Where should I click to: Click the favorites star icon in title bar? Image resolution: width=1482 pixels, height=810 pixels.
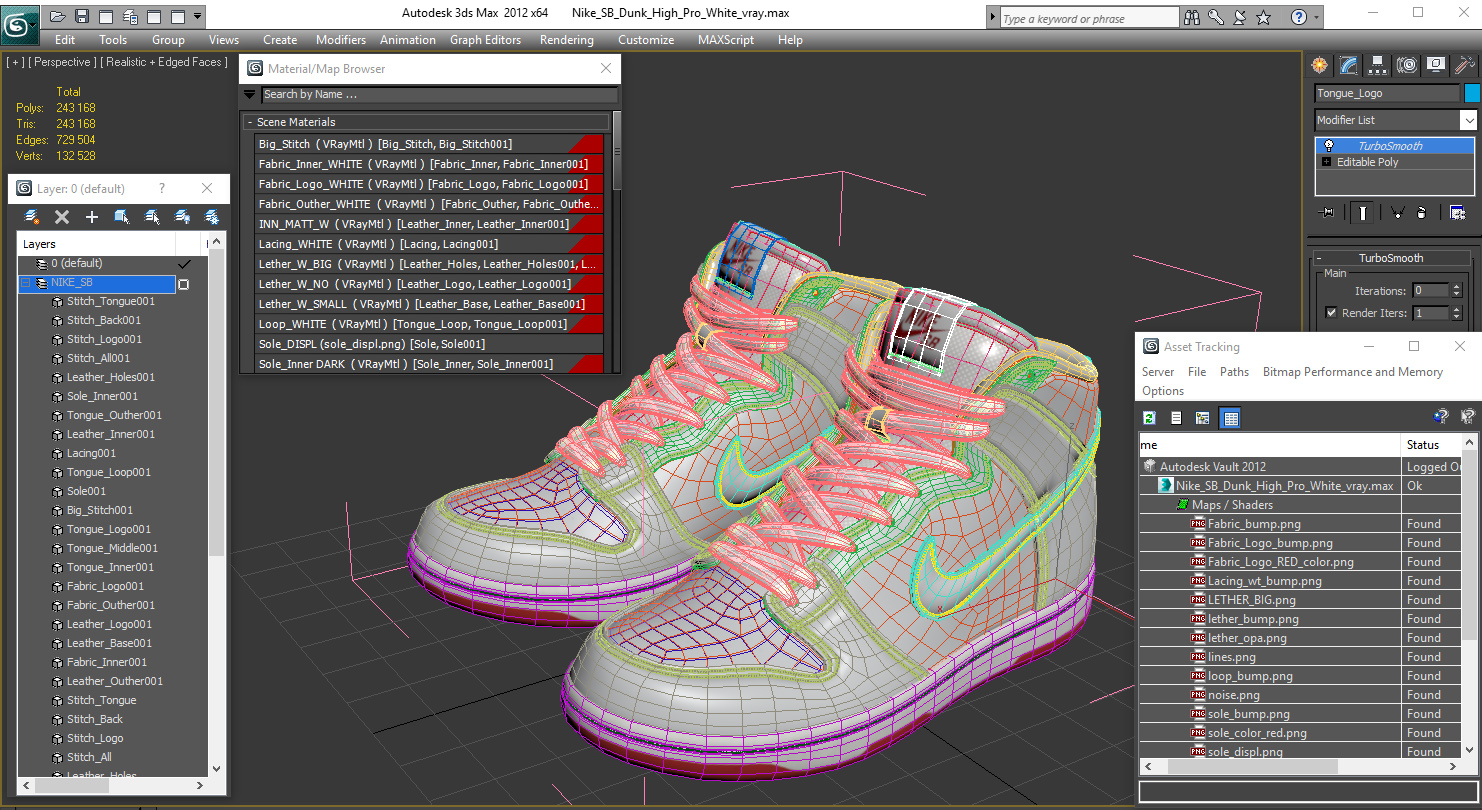click(x=1263, y=17)
